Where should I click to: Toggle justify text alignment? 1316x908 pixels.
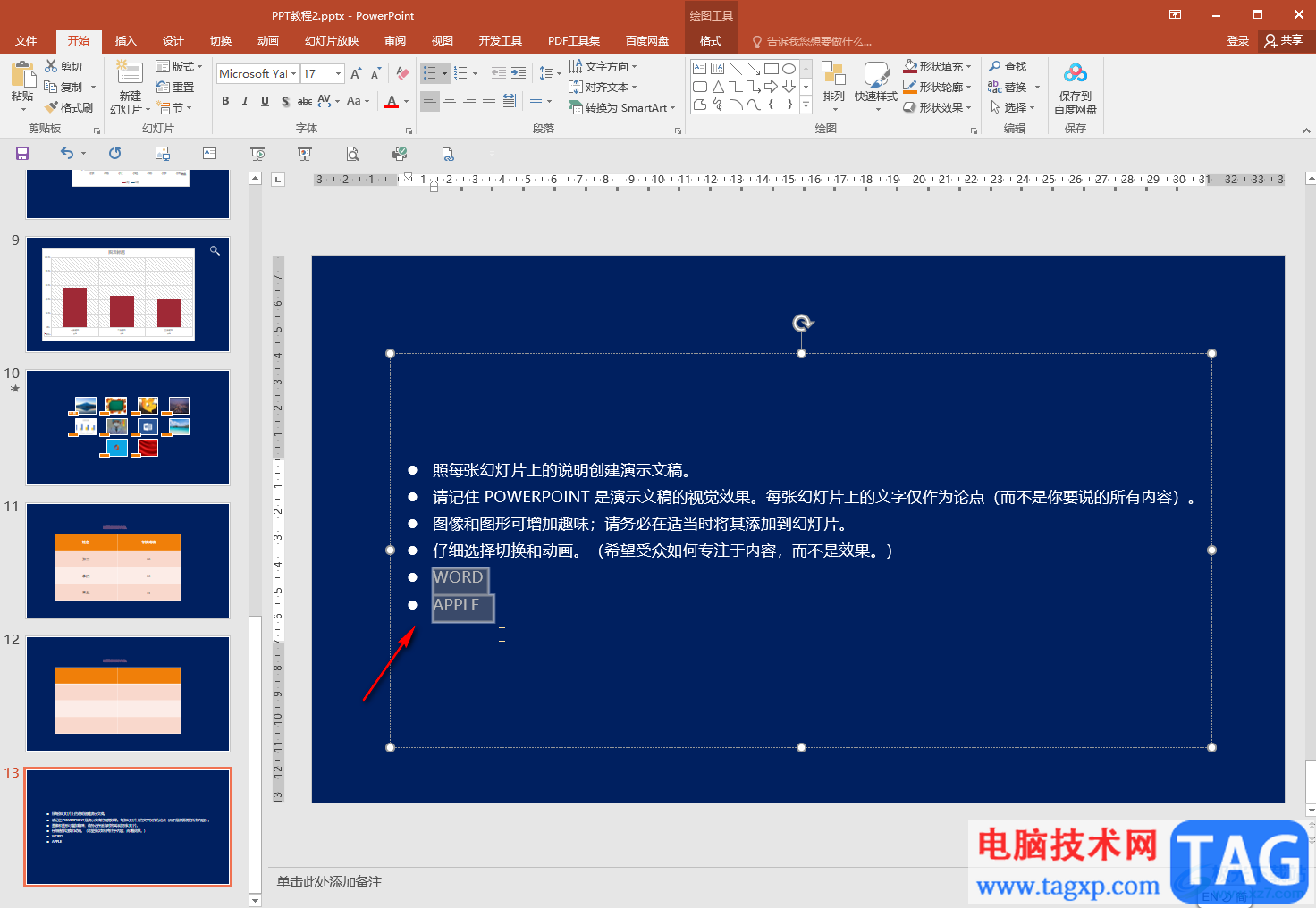point(489,101)
